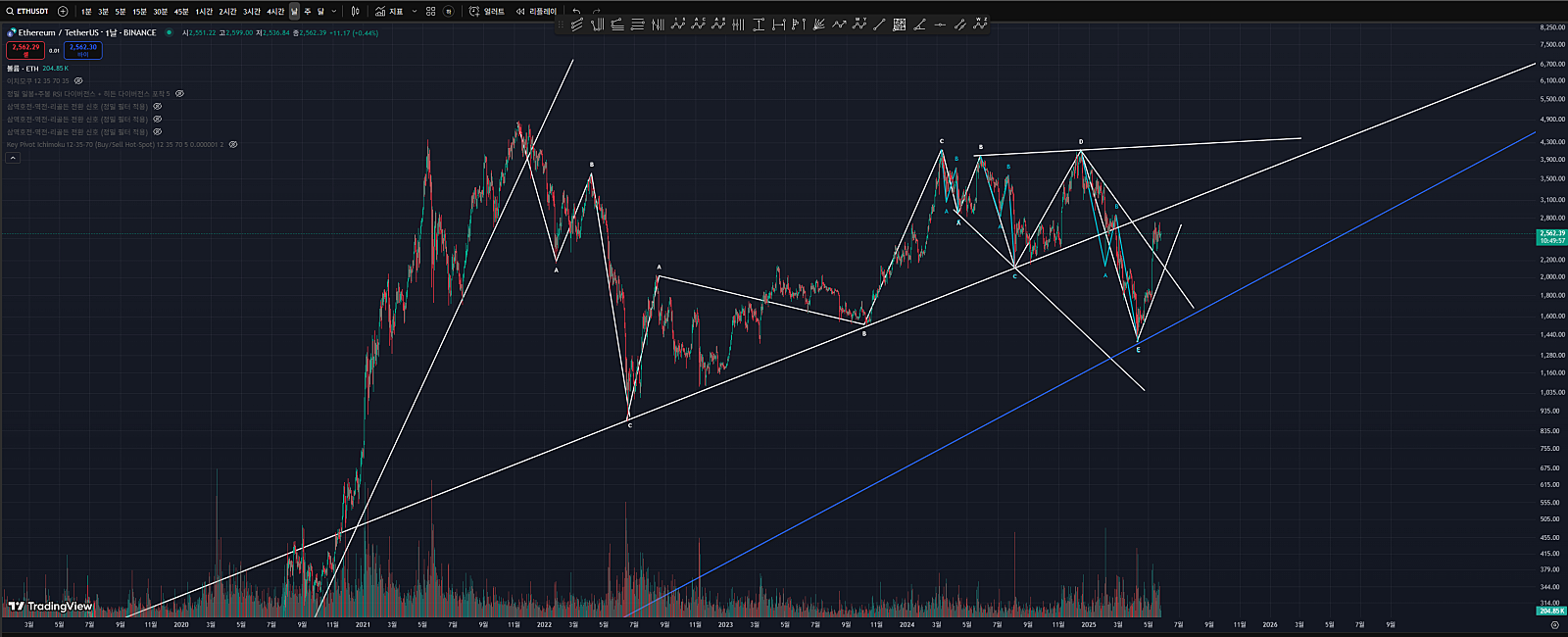This screenshot has height=637, width=1568.
Task: Grab the favorites toolbar drag handle
Action: coord(563,24)
